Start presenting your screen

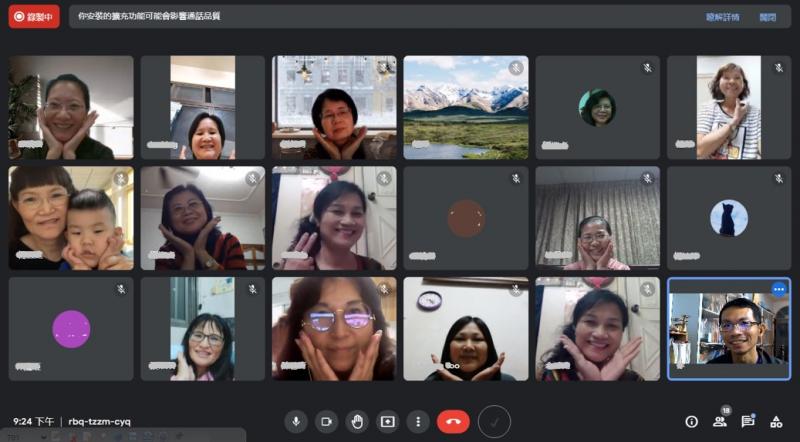[387, 422]
